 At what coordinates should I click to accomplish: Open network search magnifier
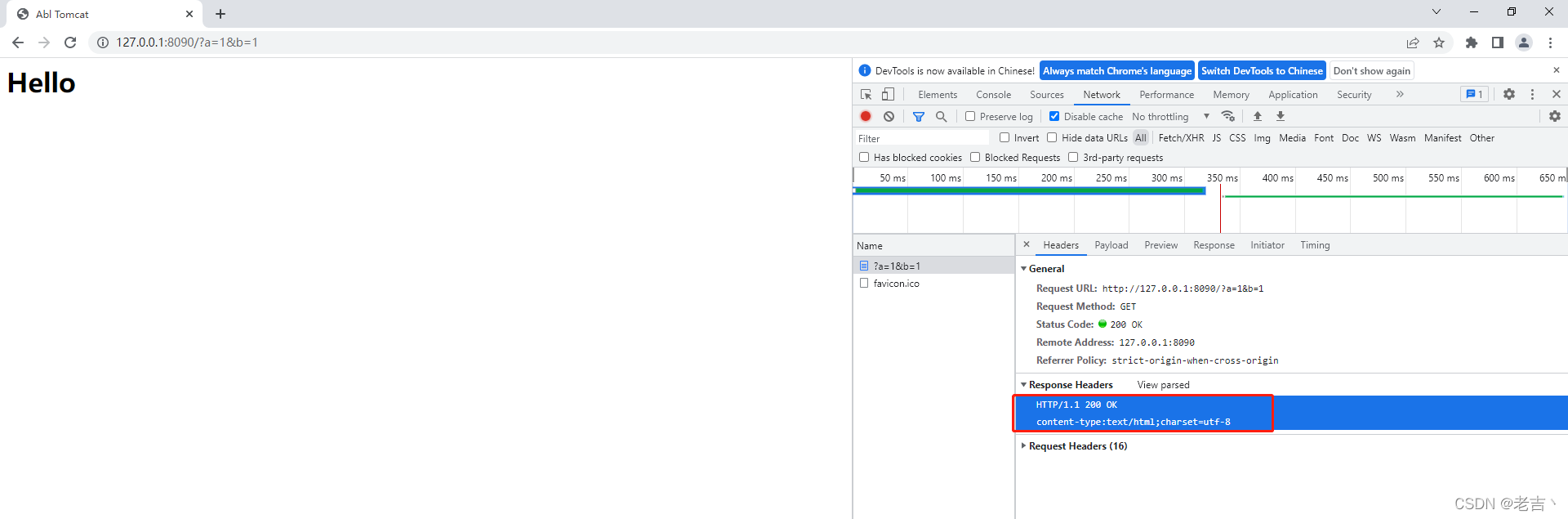(942, 117)
